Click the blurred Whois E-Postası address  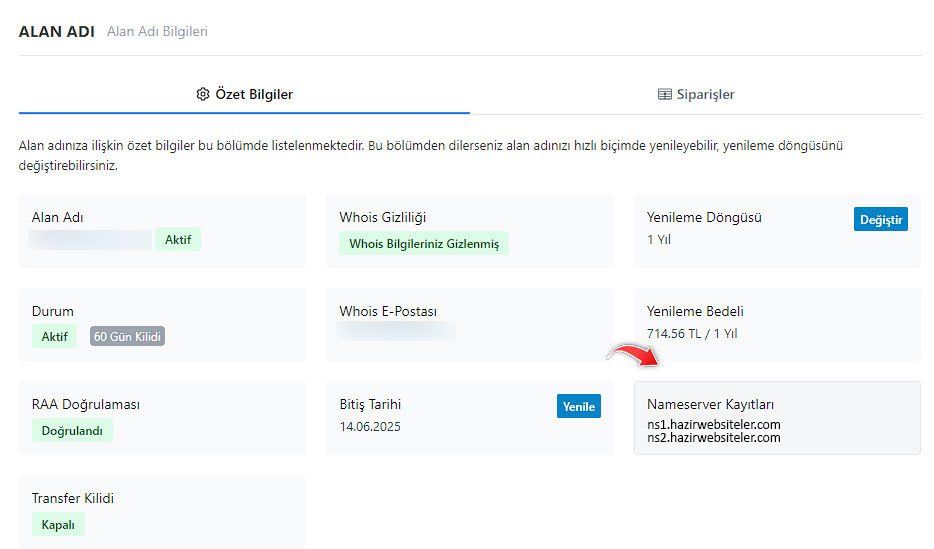pos(396,331)
